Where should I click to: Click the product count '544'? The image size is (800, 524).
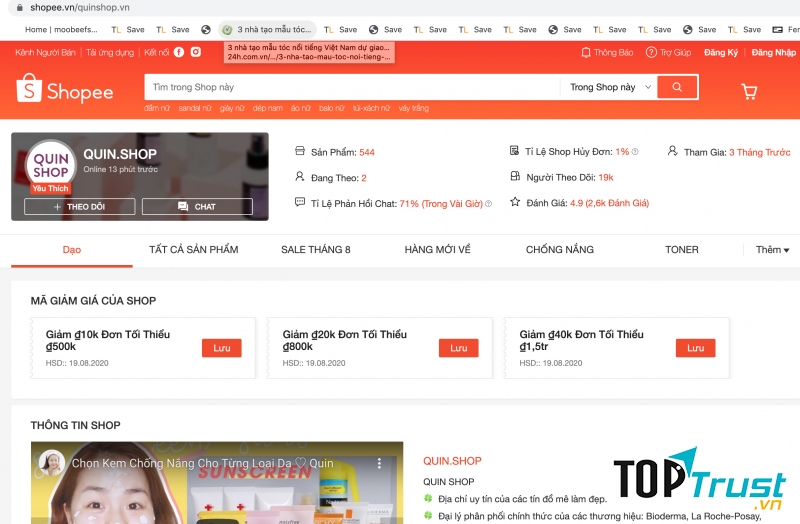(367, 152)
